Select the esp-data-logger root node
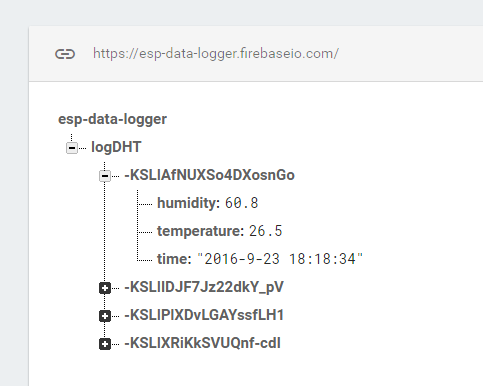The image size is (483, 386). click(x=112, y=119)
